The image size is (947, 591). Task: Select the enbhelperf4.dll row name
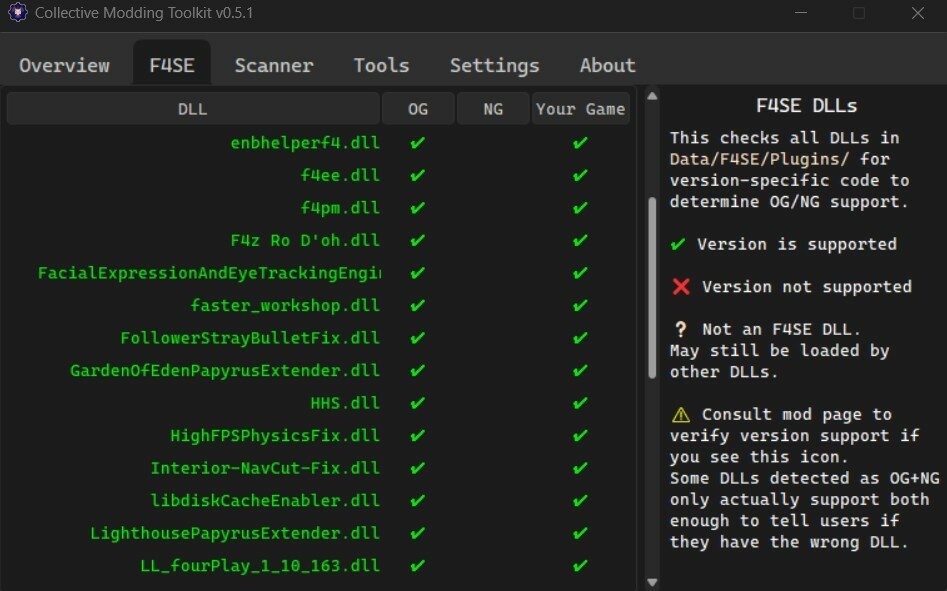pyautogui.click(x=305, y=143)
